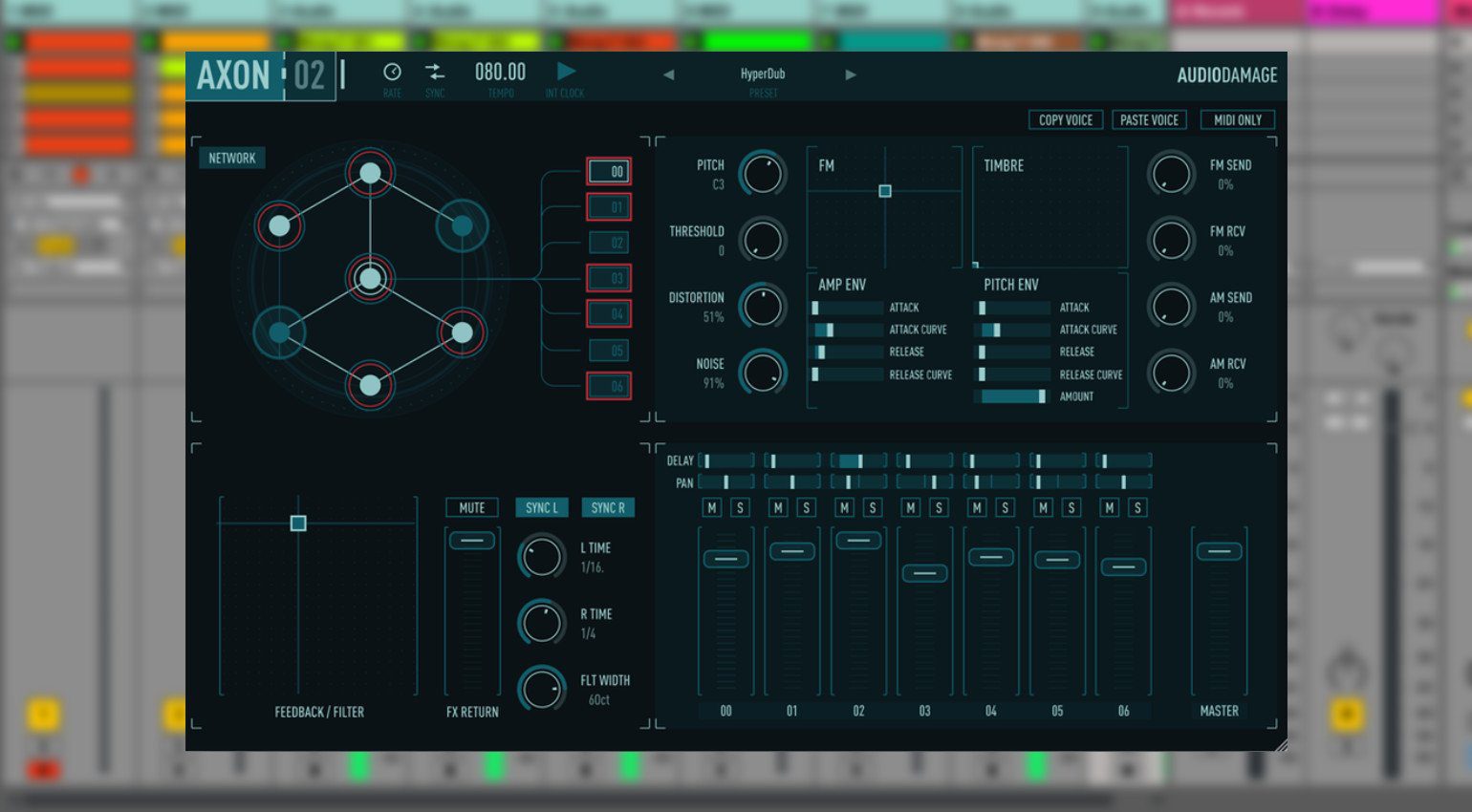Click the PITCH knob
Viewport: 1472px width, 812px height.
(763, 174)
